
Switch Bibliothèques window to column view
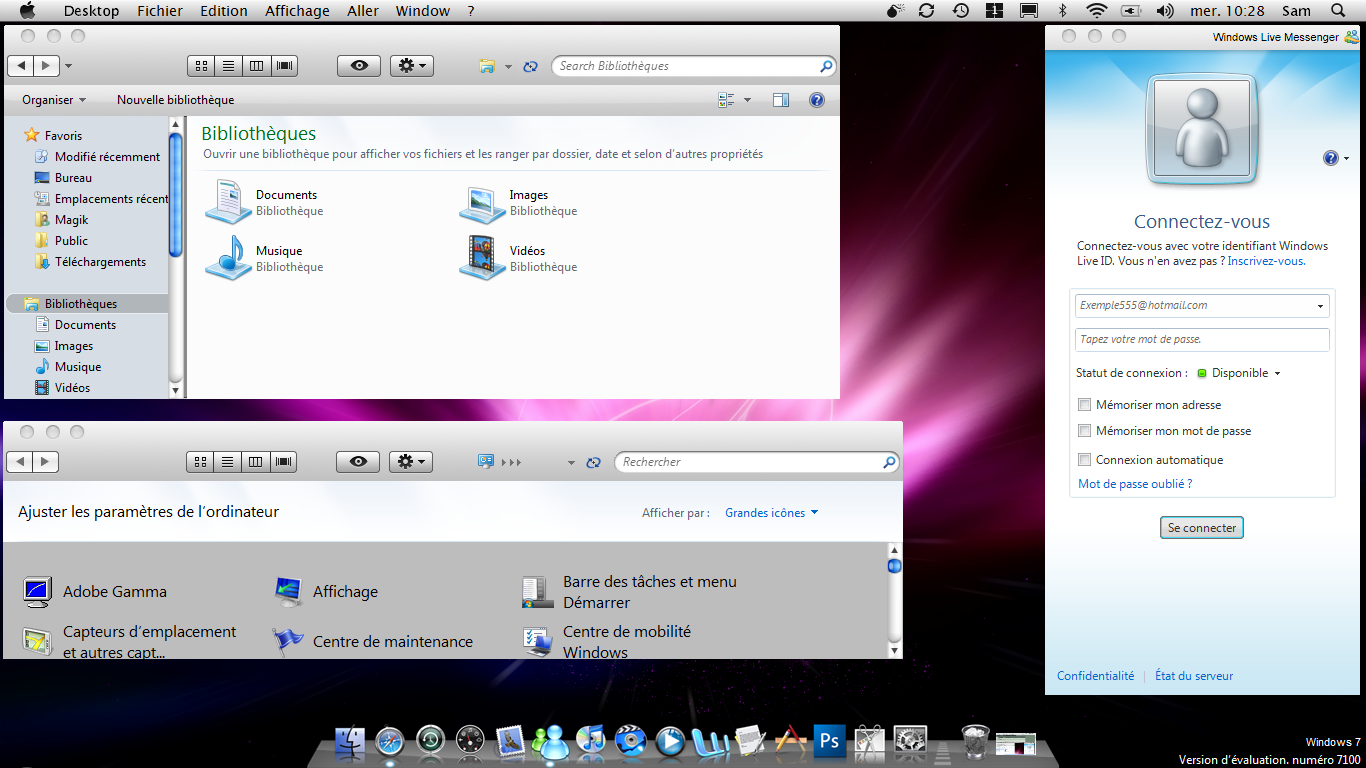point(256,66)
